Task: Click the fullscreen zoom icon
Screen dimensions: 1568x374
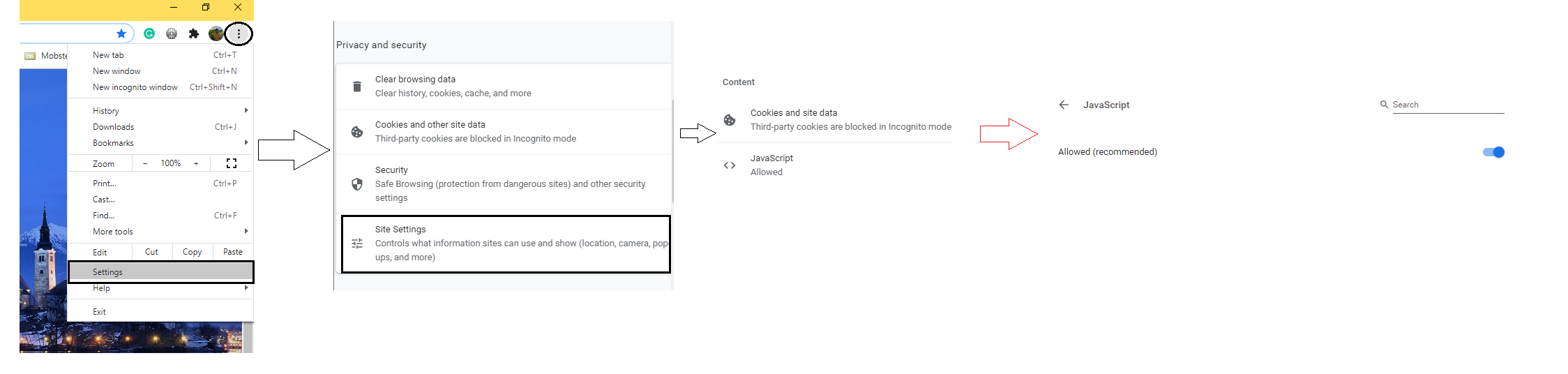Action: point(232,163)
